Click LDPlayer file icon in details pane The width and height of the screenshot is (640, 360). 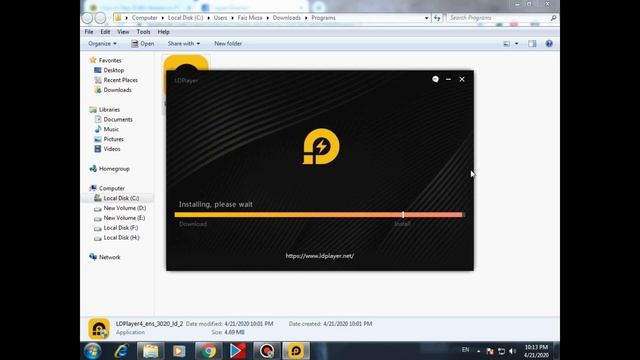[x=99, y=329]
